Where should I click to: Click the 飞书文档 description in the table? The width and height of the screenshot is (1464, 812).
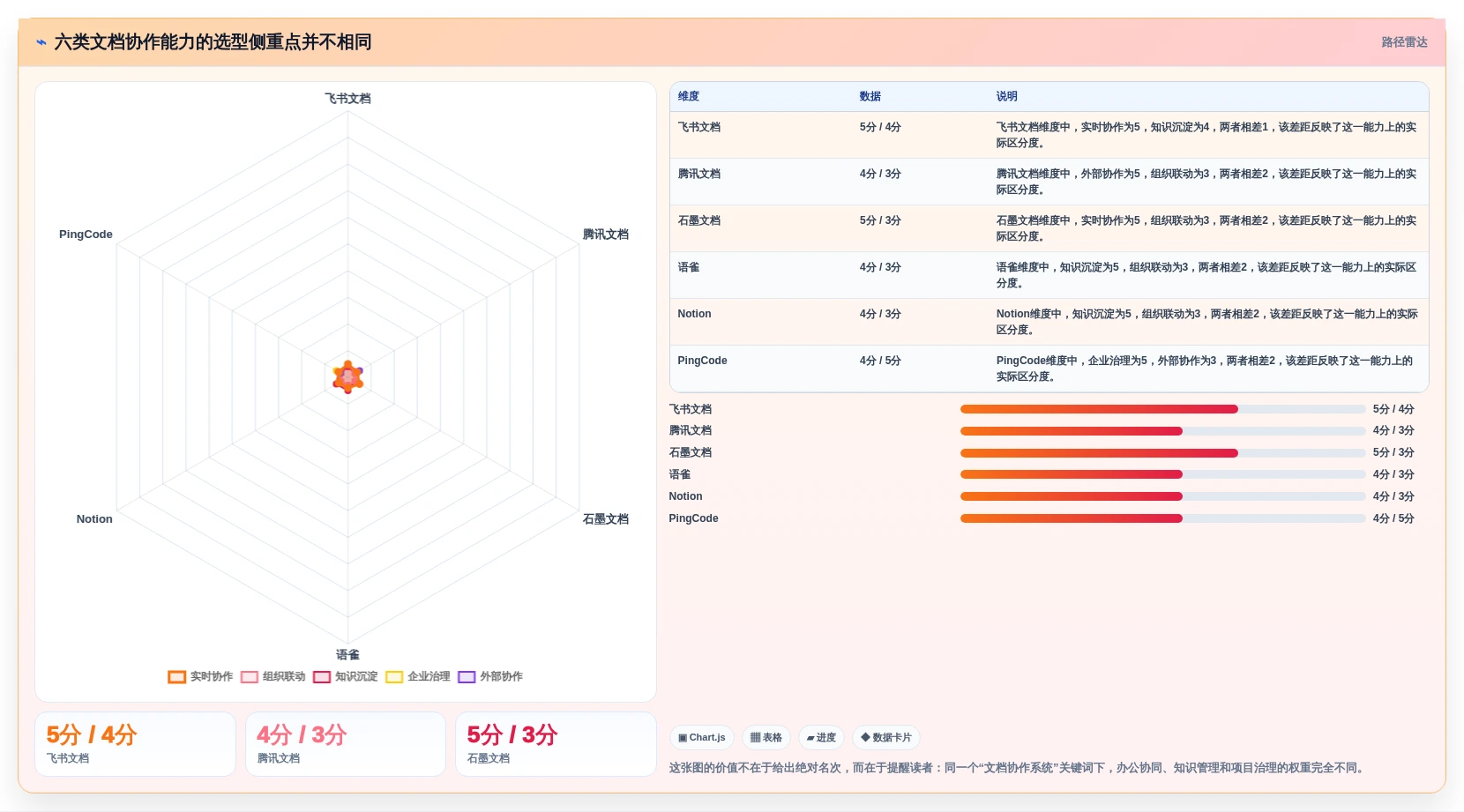(x=1206, y=135)
